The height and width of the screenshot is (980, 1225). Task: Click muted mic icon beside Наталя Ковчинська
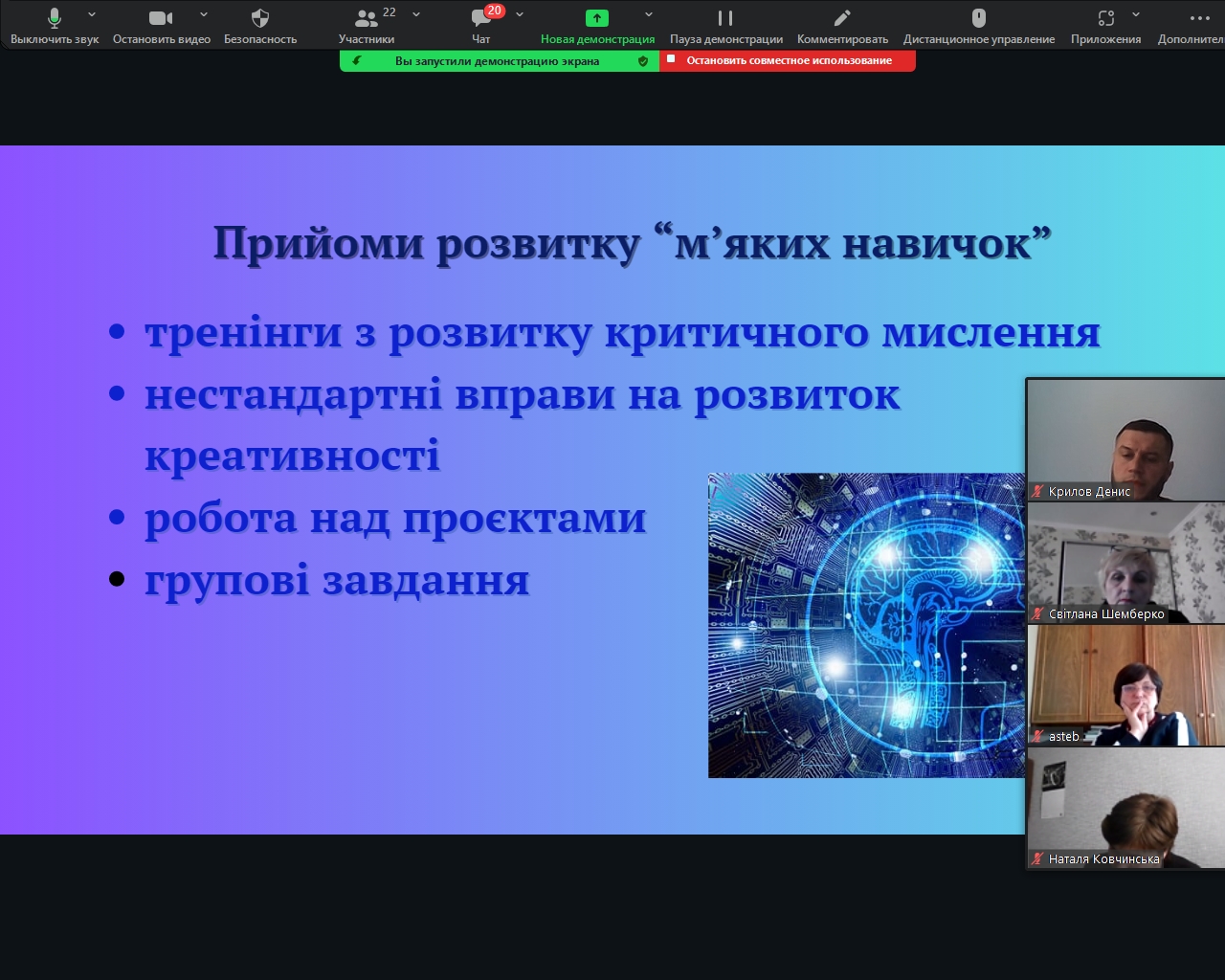point(1037,859)
